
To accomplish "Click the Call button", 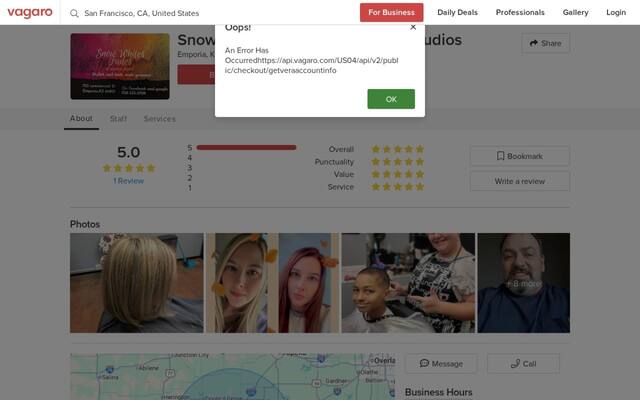I will click(523, 363).
